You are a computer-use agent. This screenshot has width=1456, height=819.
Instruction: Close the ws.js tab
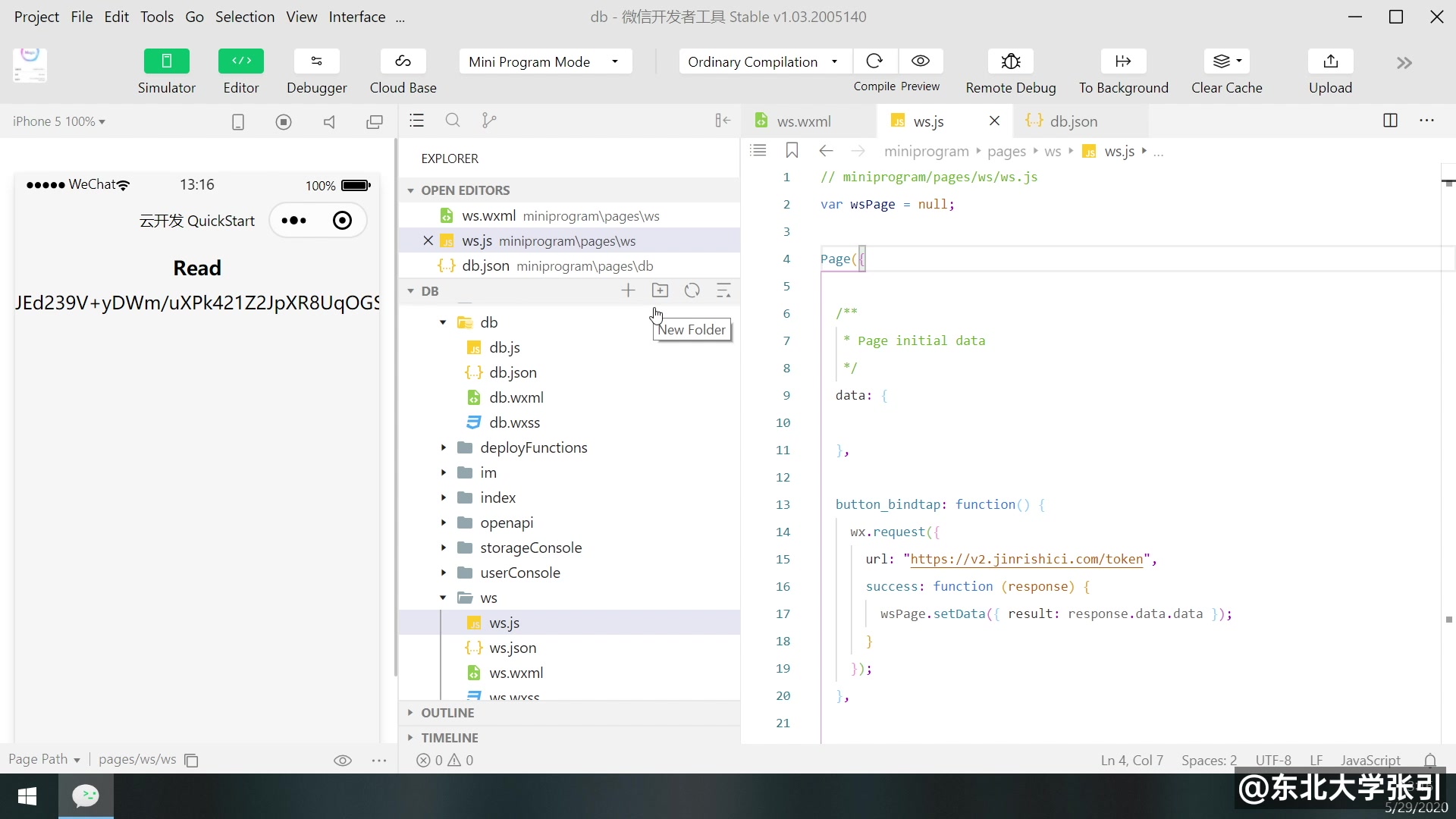click(x=994, y=121)
